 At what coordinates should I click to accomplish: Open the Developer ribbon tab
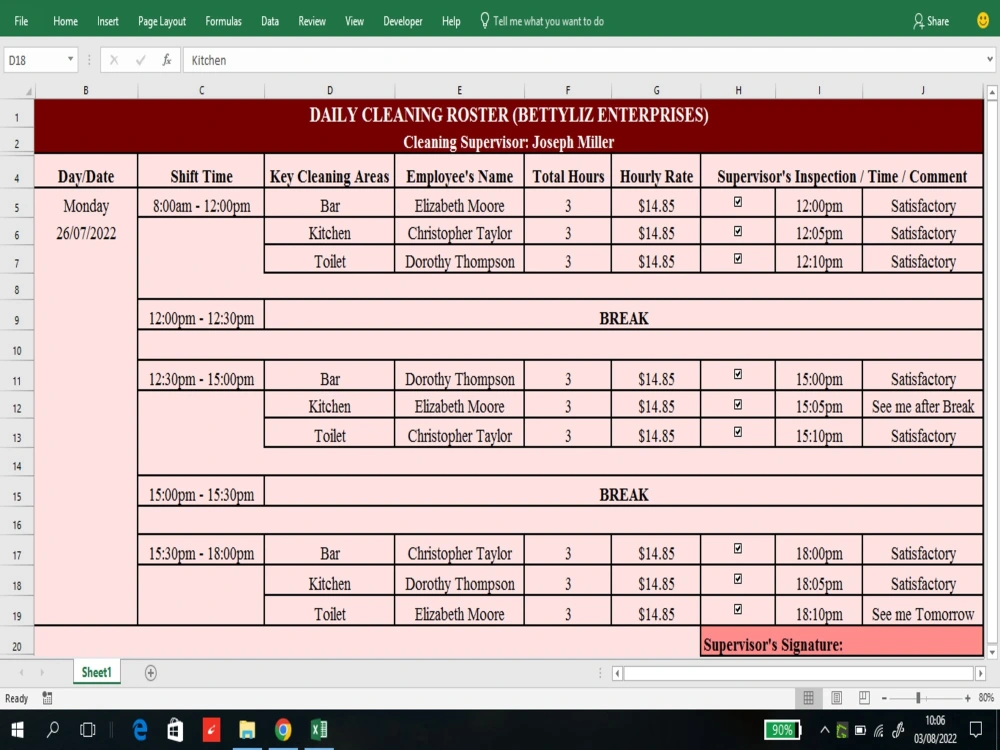[402, 21]
